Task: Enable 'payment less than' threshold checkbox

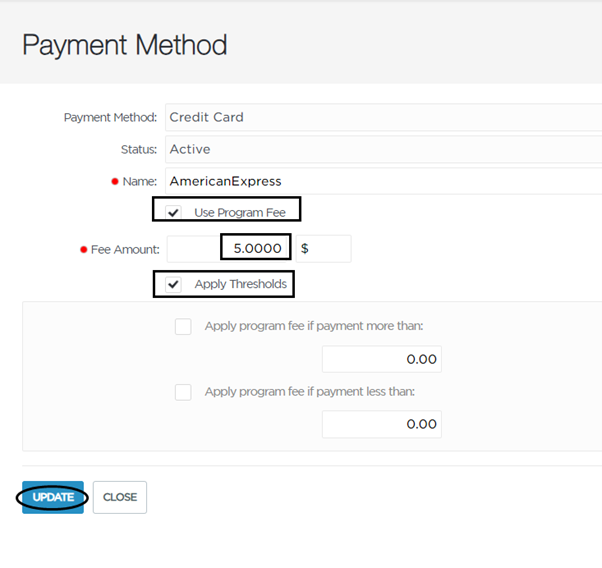Action: click(183, 392)
